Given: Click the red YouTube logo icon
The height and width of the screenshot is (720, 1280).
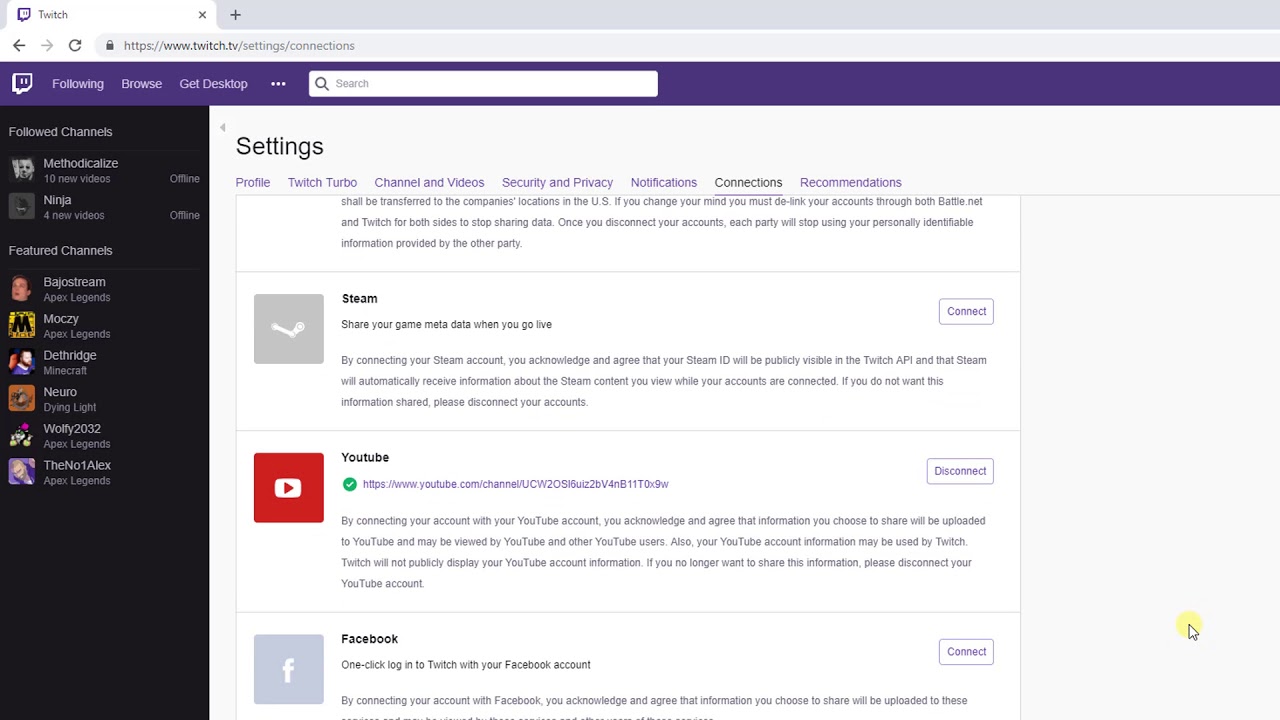Looking at the screenshot, I should tap(289, 488).
